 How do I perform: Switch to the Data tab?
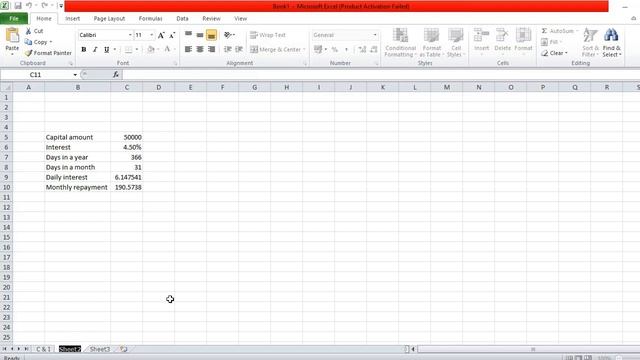point(182,18)
